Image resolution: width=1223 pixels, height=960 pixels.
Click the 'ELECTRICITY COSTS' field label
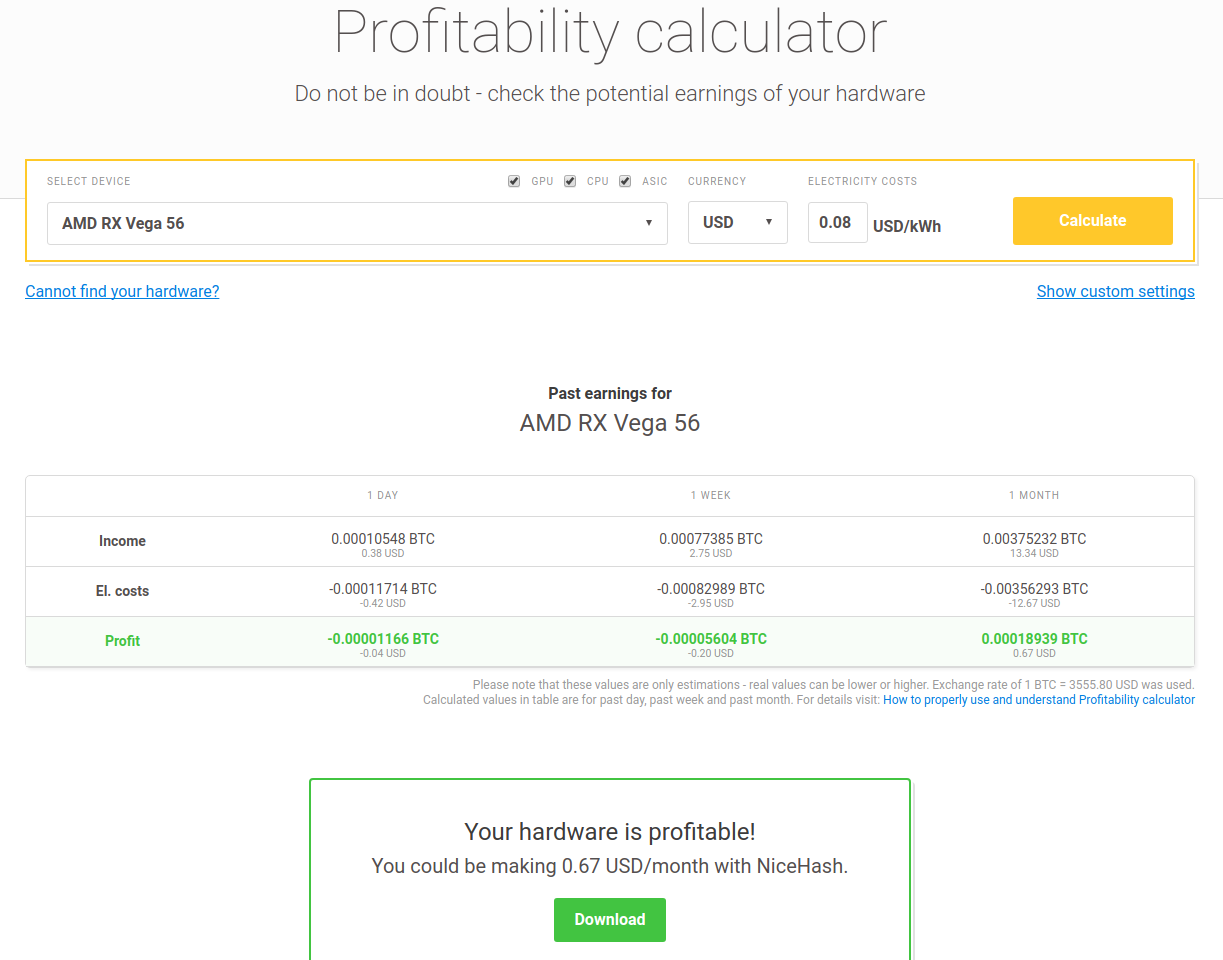coord(862,181)
